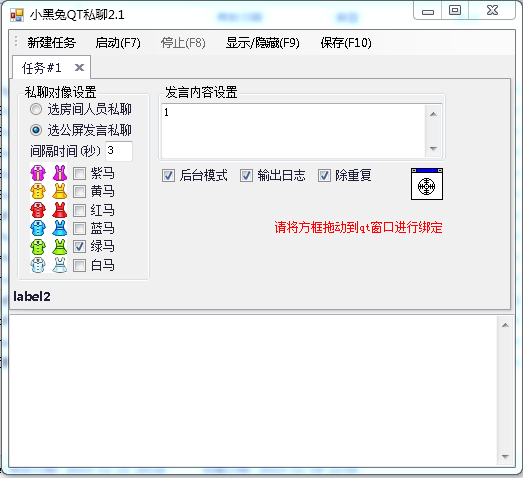Toggle 输出日志 checkbox

point(246,175)
